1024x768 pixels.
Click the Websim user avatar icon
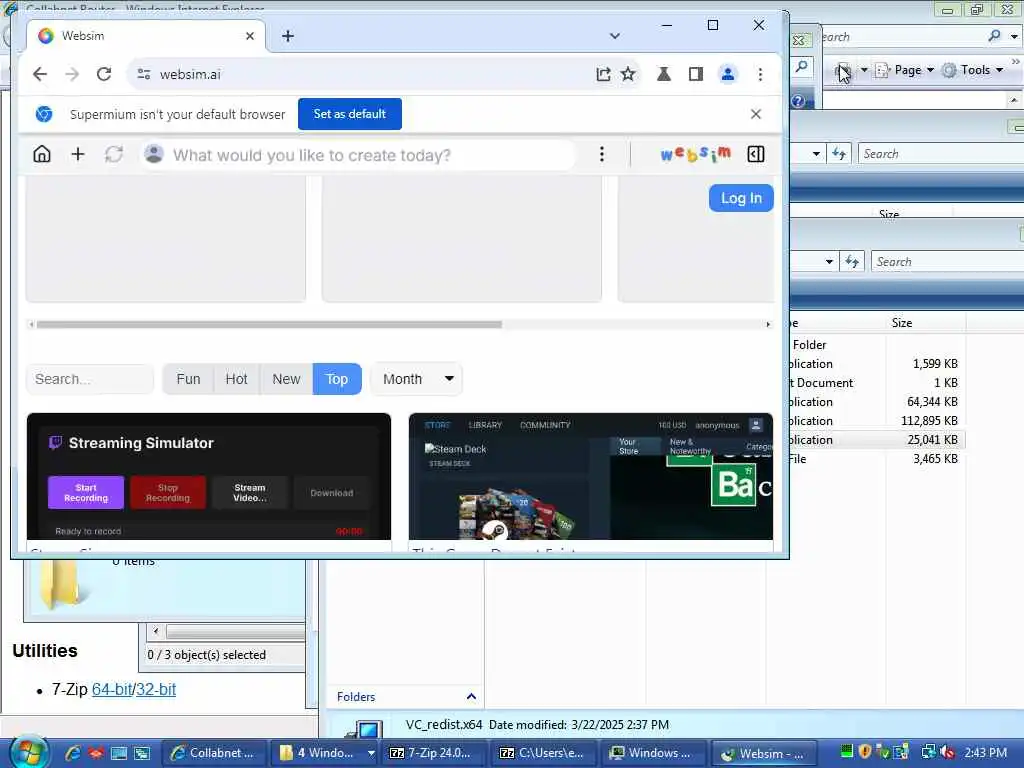[154, 154]
